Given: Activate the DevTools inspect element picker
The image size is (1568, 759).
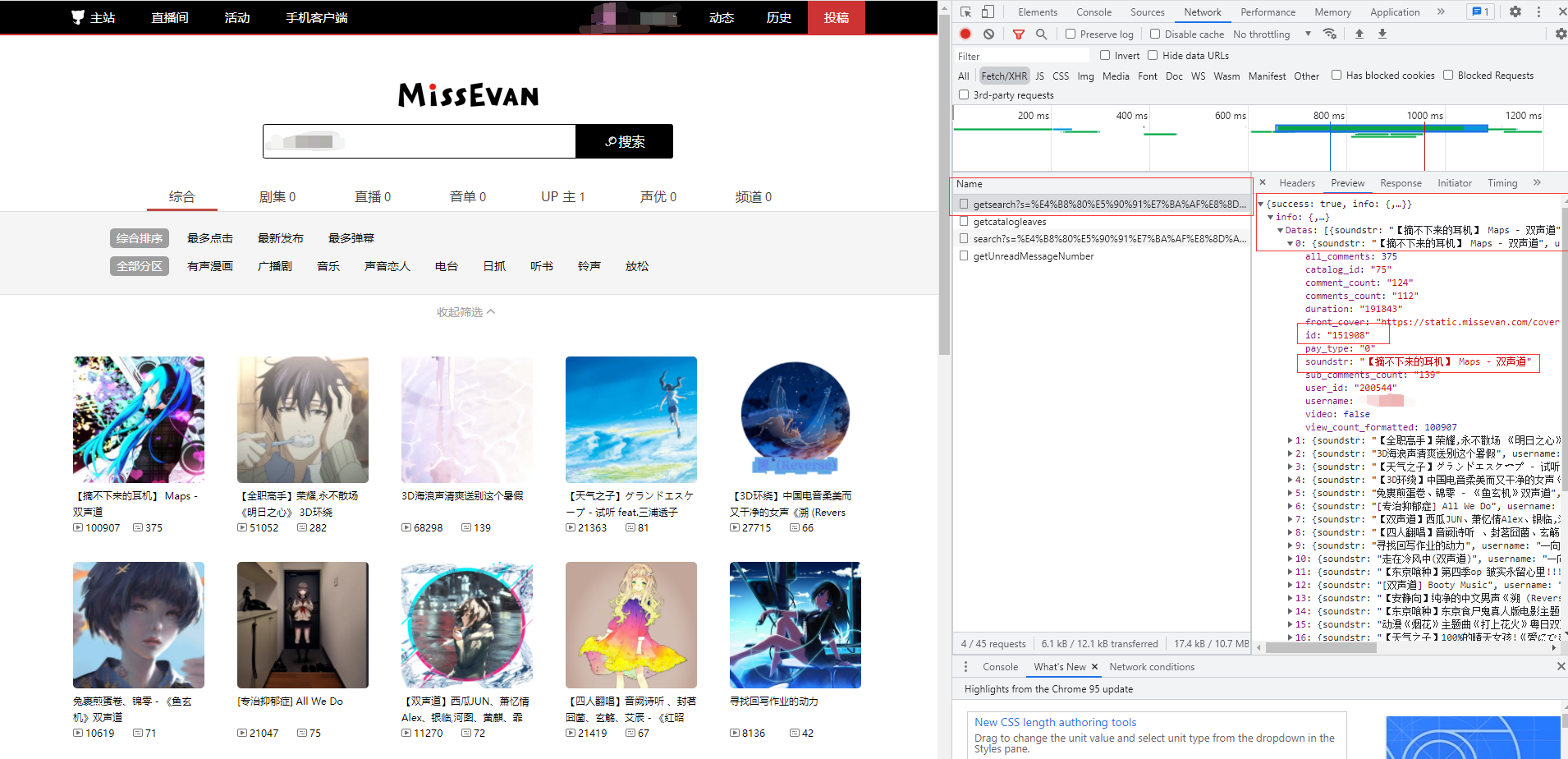Looking at the screenshot, I should click(x=966, y=12).
